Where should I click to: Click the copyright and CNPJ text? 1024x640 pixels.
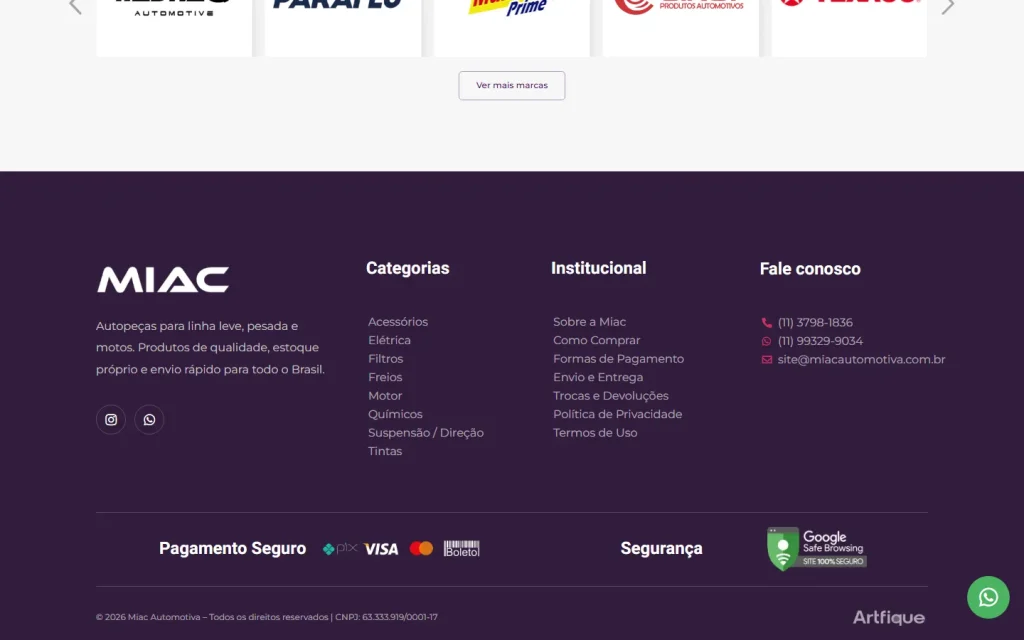coord(266,617)
